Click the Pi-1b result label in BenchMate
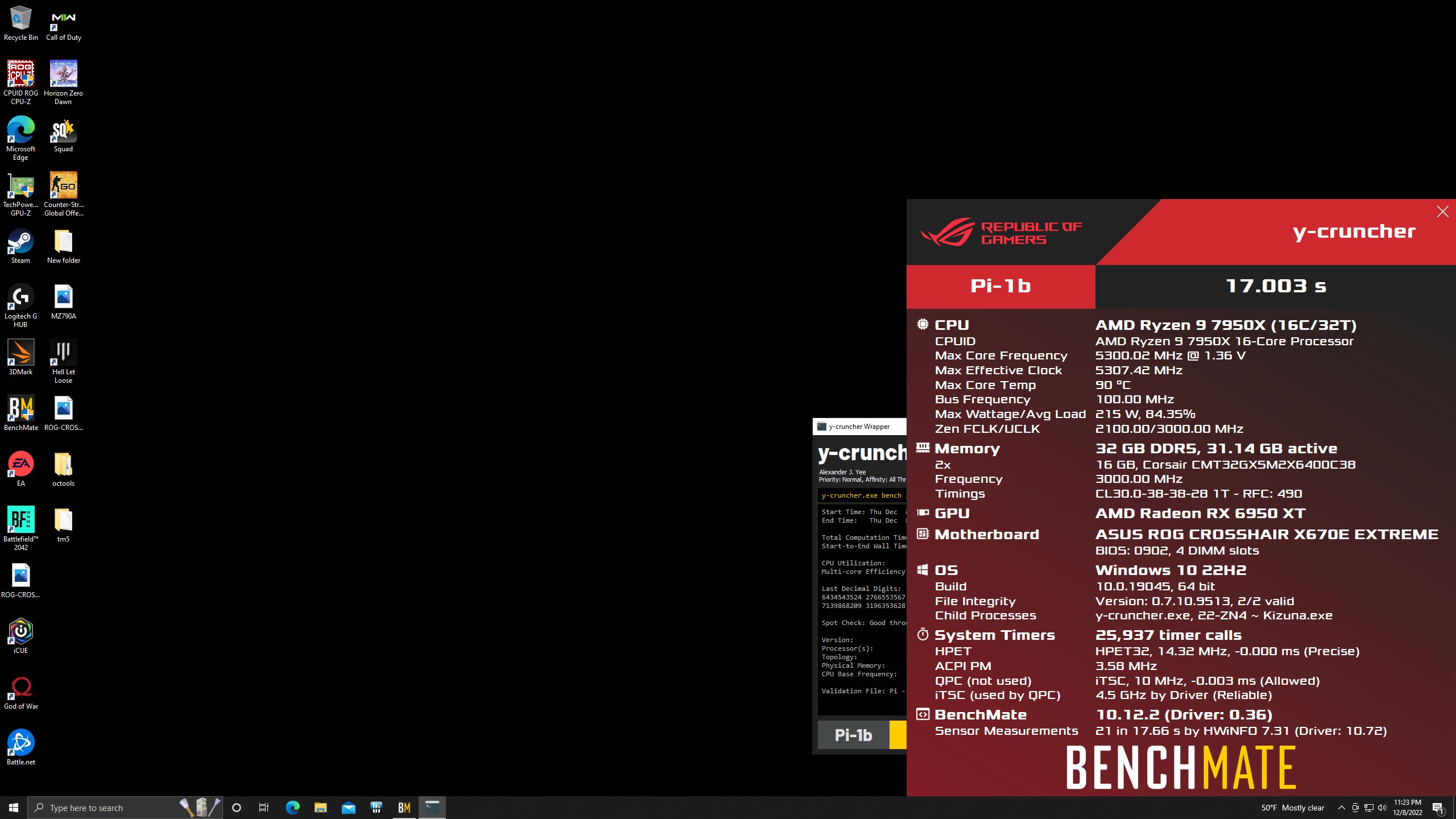The height and width of the screenshot is (819, 1456). point(1000,286)
